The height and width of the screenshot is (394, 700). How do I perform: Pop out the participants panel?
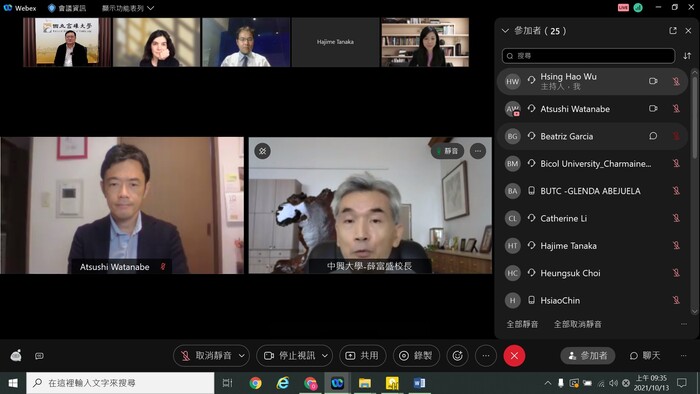coord(673,31)
